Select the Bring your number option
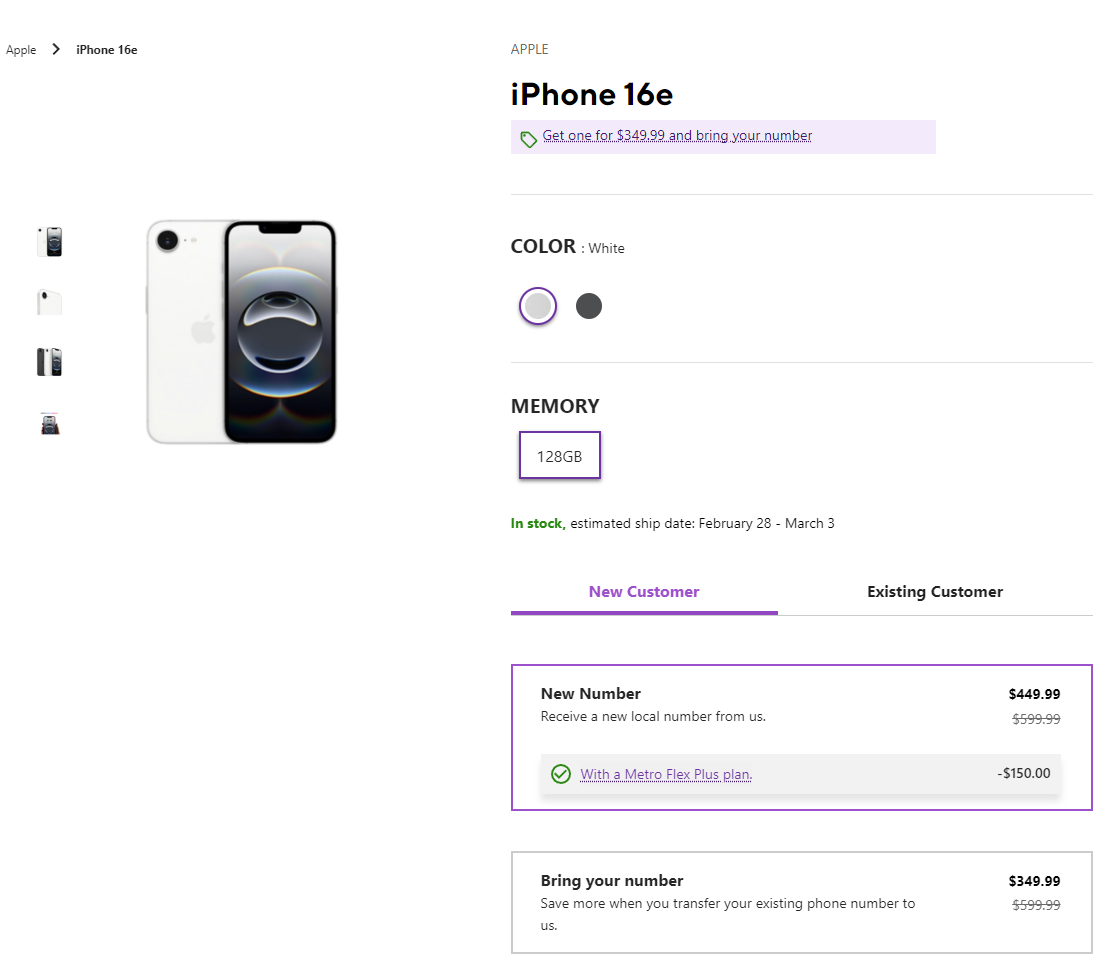 point(800,902)
